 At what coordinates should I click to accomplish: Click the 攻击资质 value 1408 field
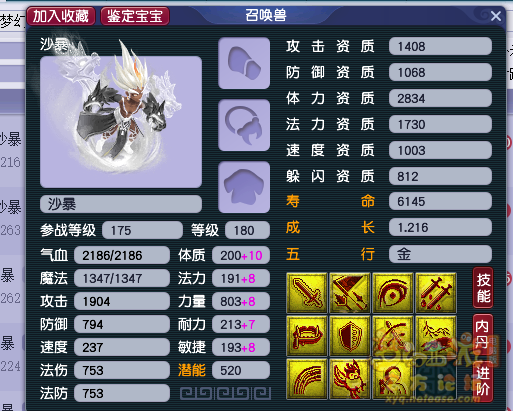(x=440, y=46)
